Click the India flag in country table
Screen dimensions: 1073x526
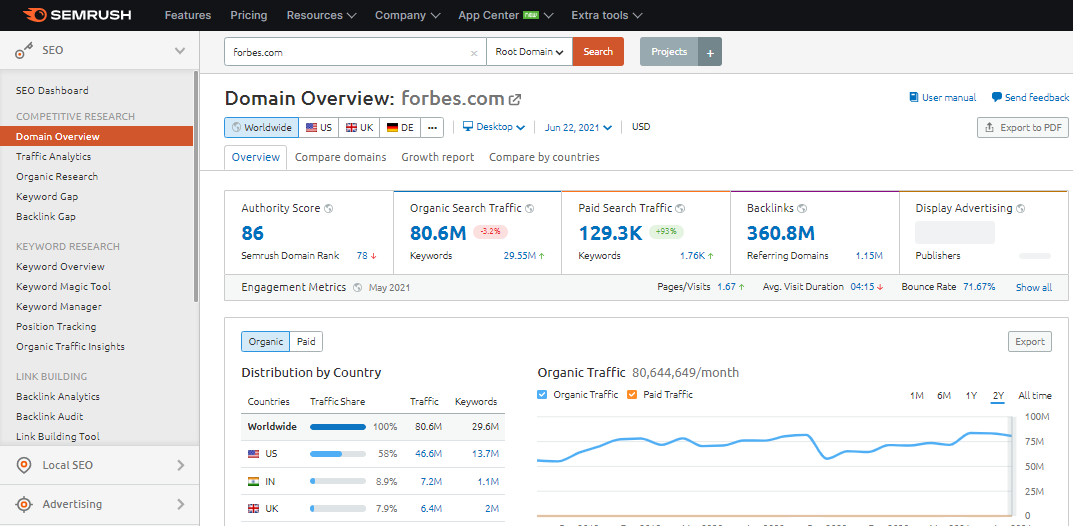tap(253, 482)
